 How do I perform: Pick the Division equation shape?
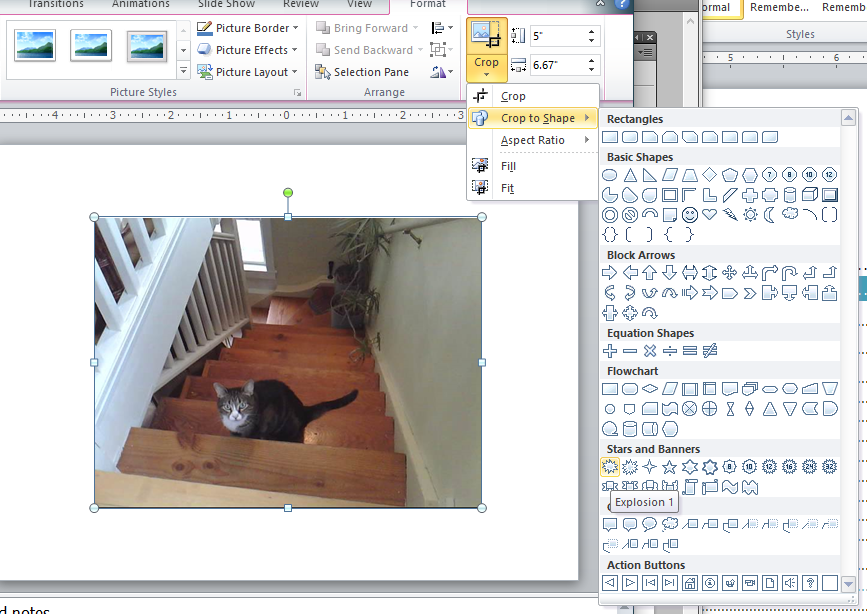point(670,351)
